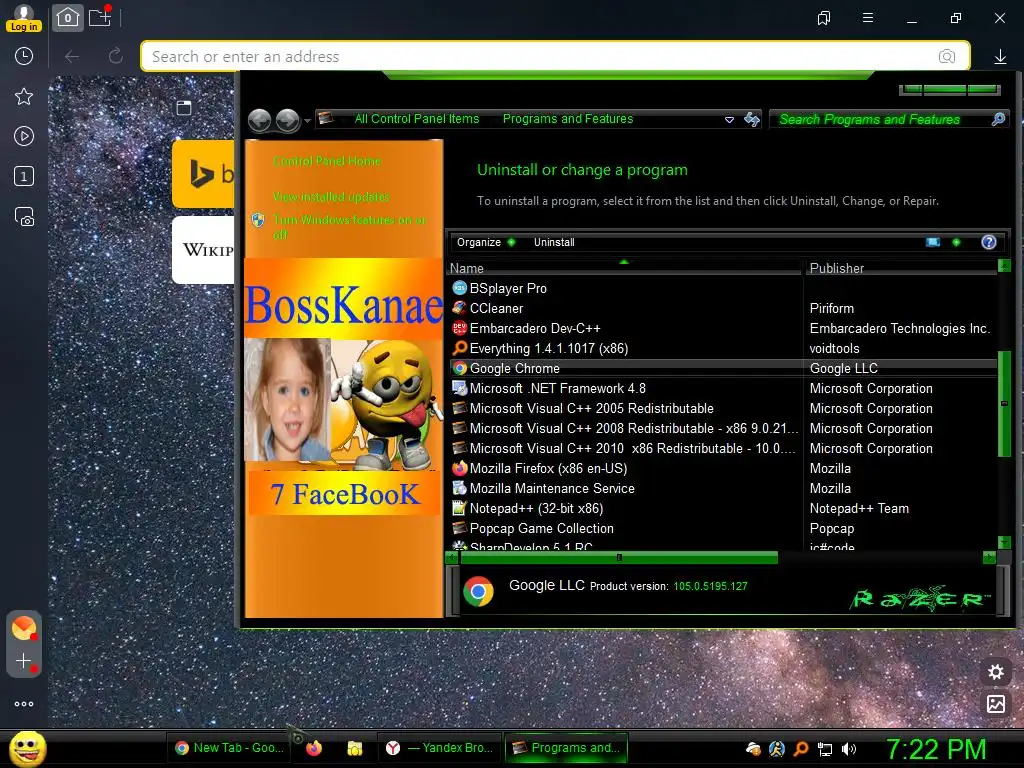Screen dimensions: 1024x768
Task: Click the search magnifier in Programs and Features
Action: (x=998, y=119)
